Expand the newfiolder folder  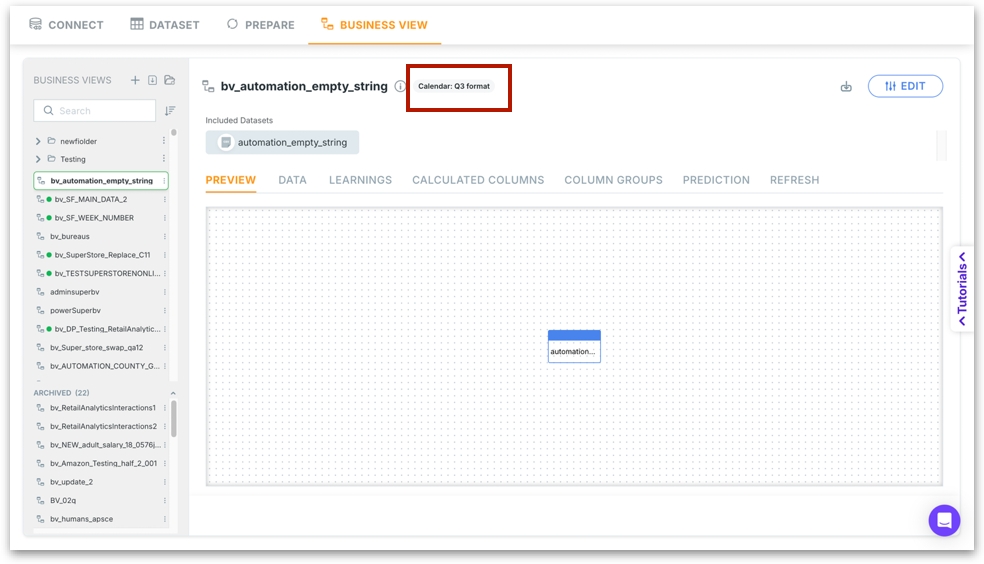pos(38,142)
